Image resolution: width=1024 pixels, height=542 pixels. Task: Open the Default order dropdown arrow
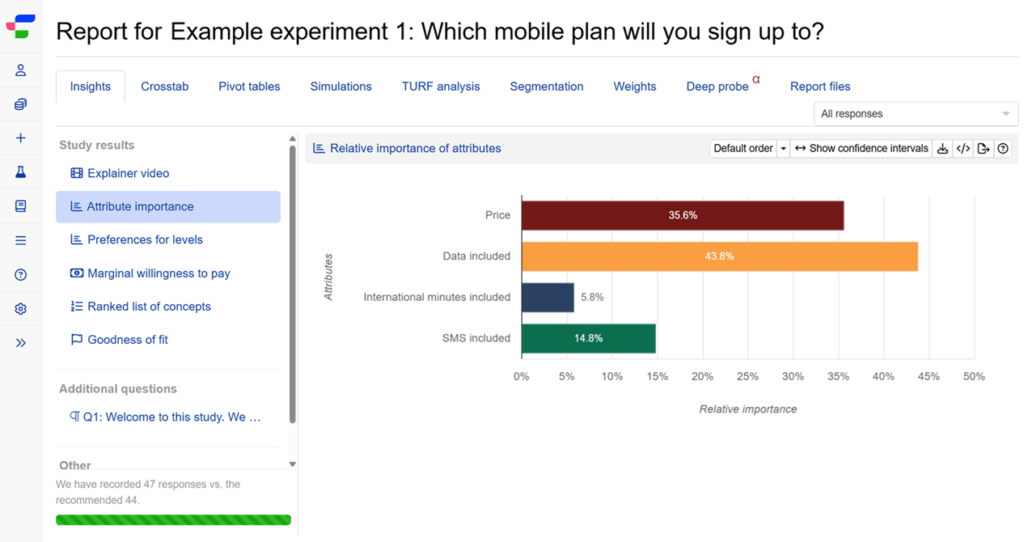coord(783,149)
